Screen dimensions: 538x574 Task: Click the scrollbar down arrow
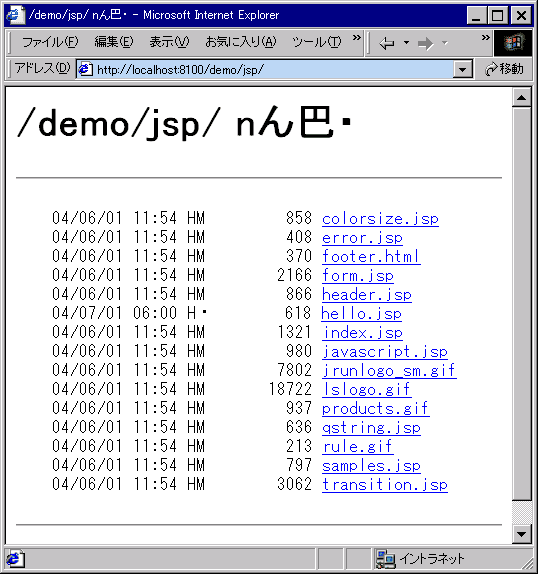(x=522, y=534)
